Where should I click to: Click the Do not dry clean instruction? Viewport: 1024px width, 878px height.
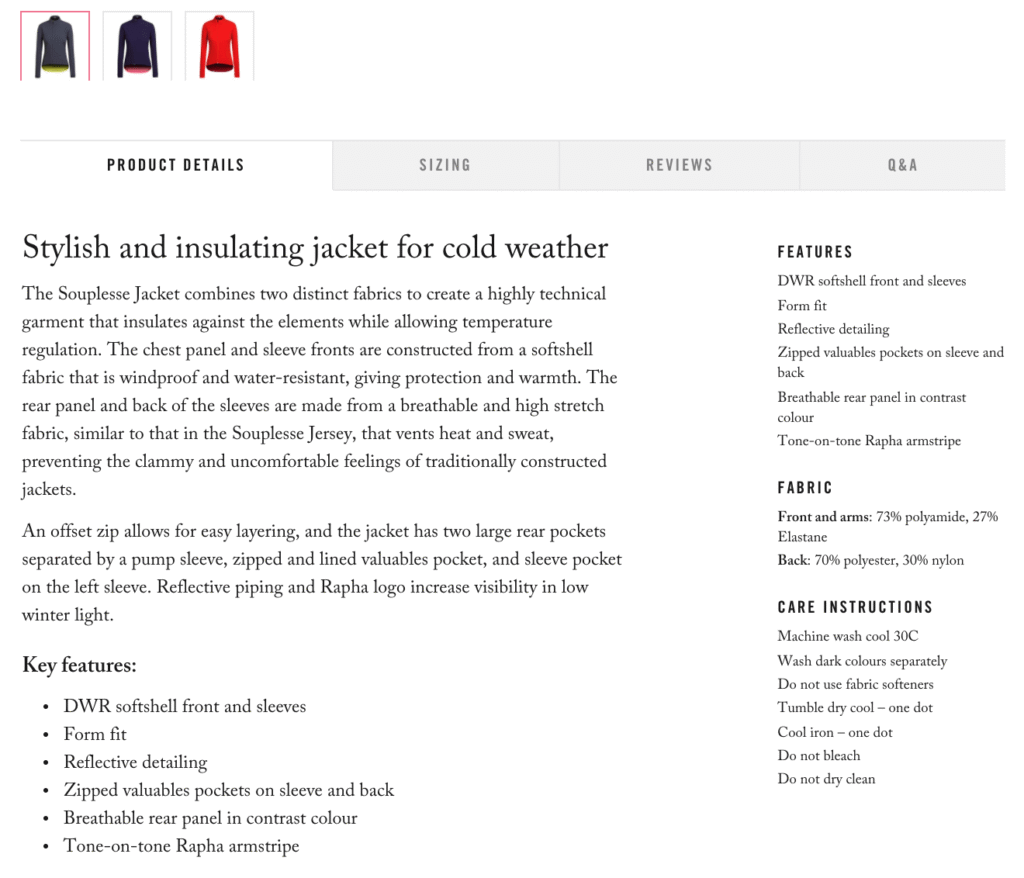[826, 779]
